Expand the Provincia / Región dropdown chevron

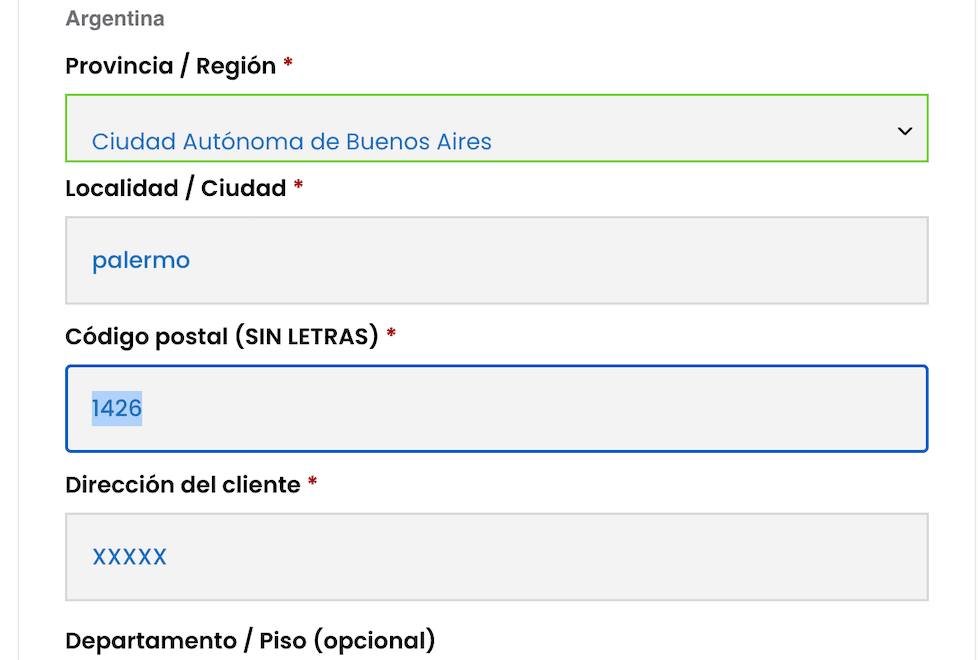click(905, 131)
